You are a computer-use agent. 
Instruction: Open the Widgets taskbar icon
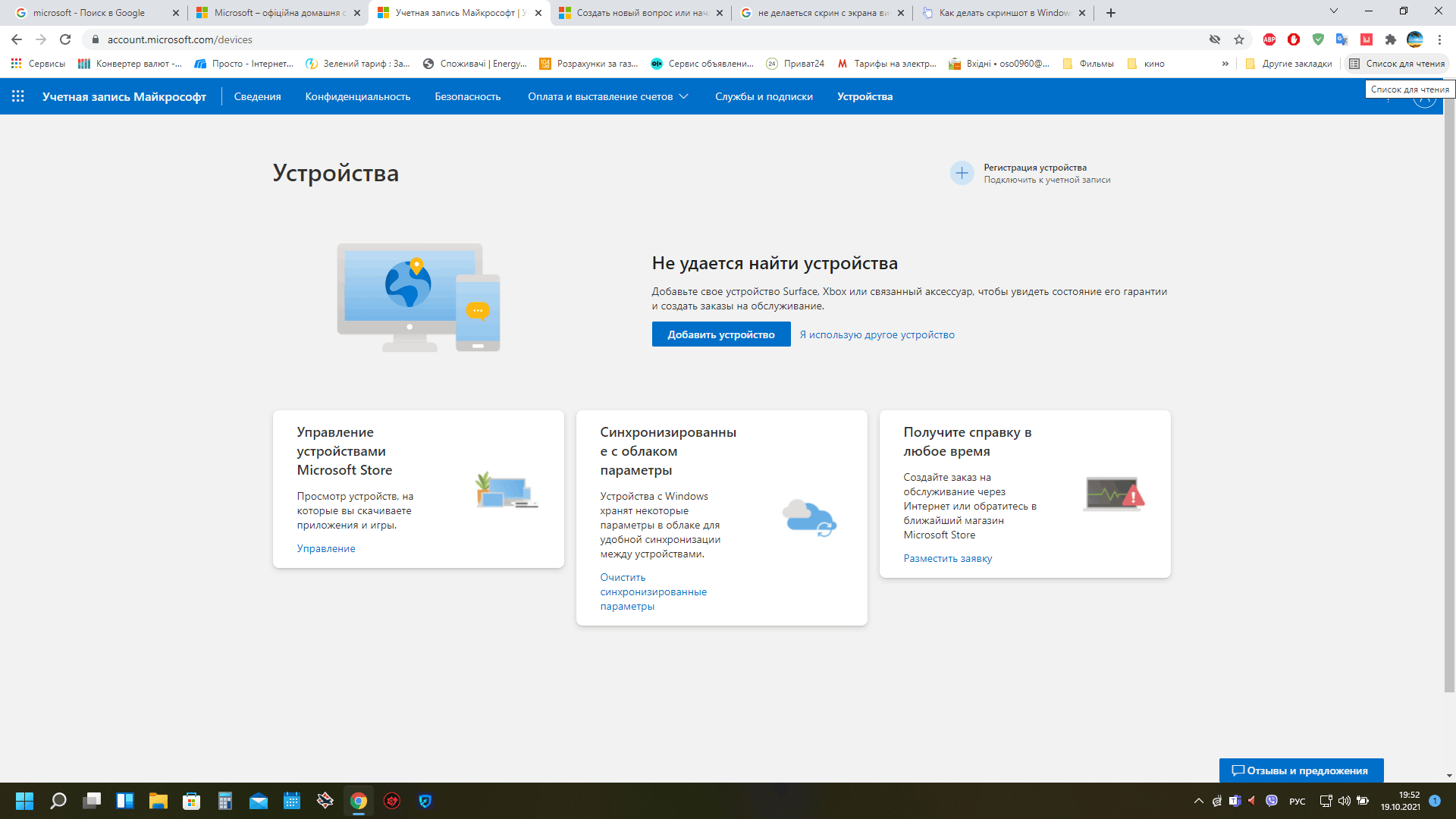click(x=125, y=801)
